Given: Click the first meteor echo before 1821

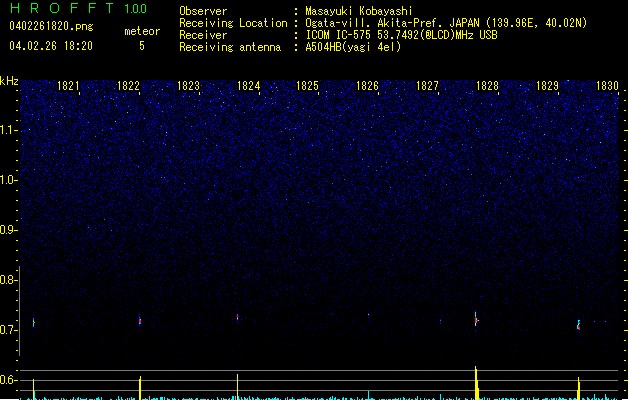Looking at the screenshot, I should click(x=34, y=322).
